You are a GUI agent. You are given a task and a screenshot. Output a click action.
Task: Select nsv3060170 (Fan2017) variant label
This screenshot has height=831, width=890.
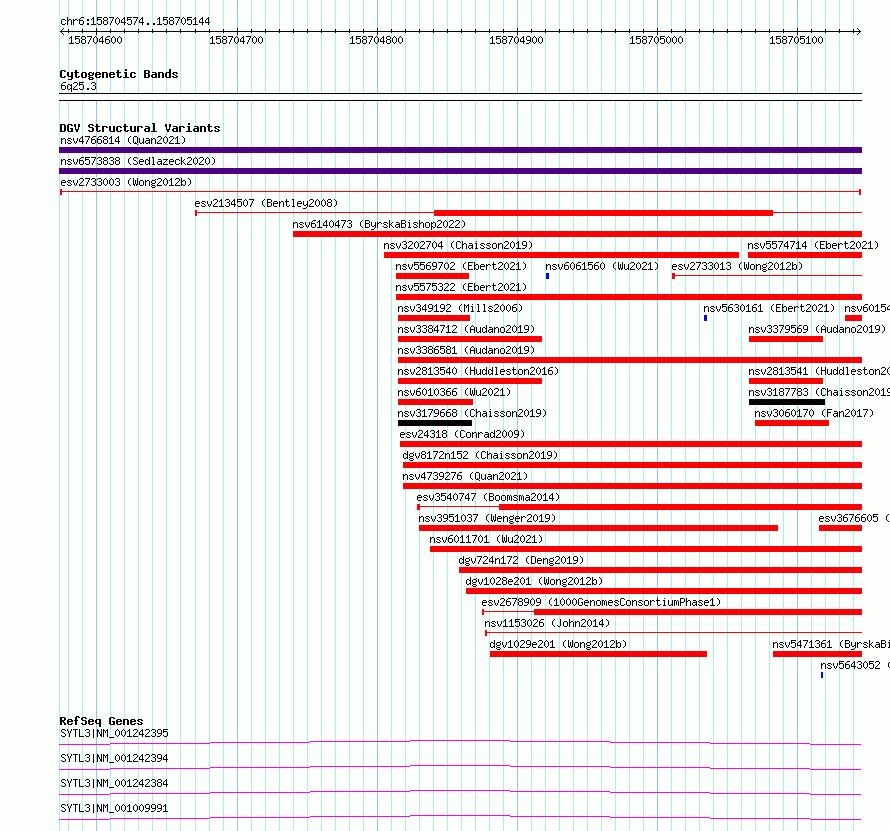(x=814, y=413)
